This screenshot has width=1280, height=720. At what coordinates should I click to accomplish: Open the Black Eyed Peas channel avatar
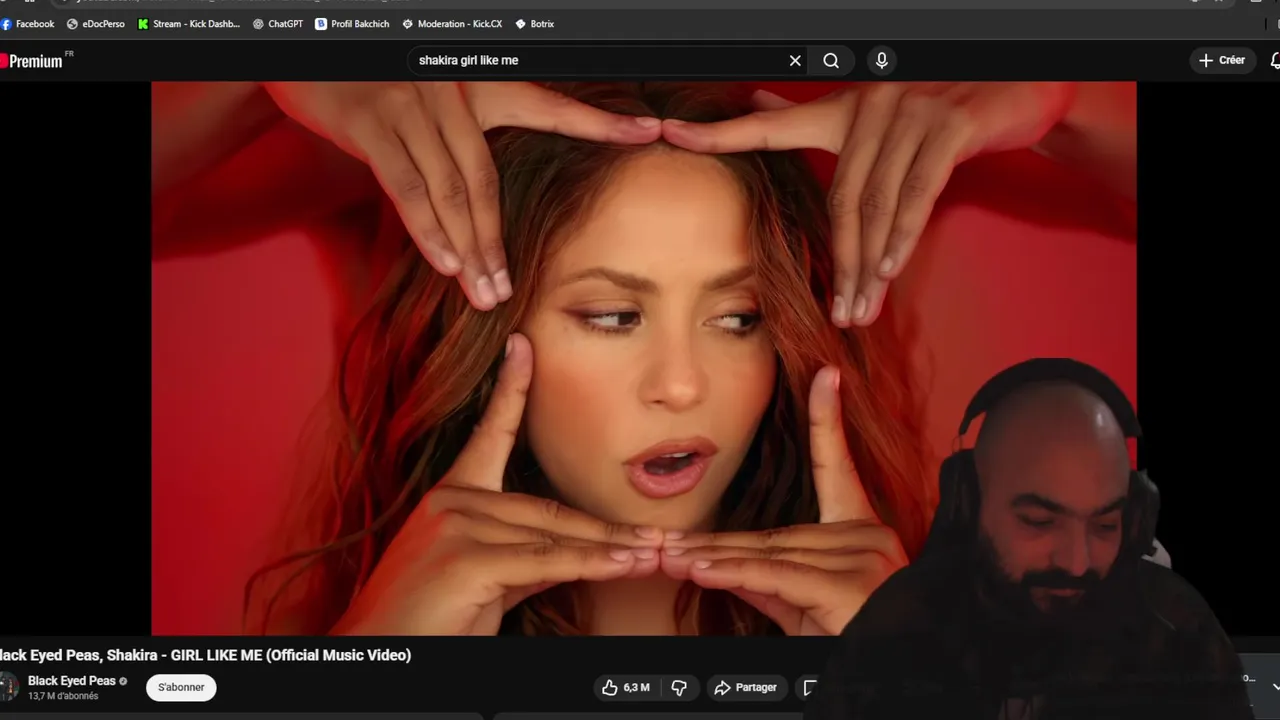click(8, 687)
